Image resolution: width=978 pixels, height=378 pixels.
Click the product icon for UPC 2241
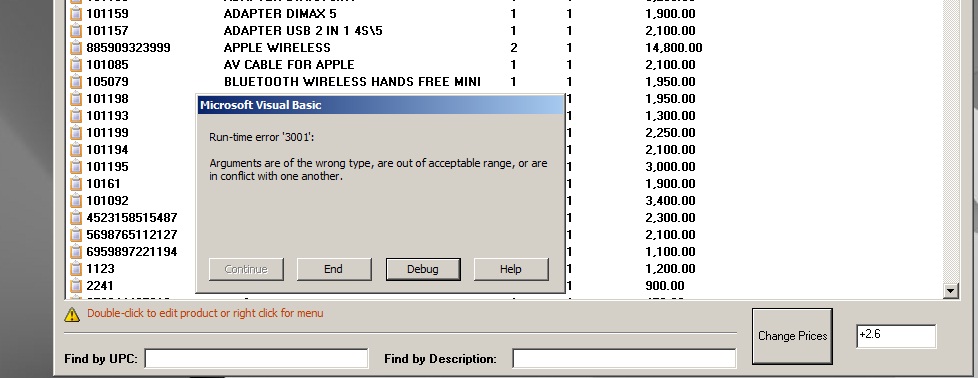point(75,286)
